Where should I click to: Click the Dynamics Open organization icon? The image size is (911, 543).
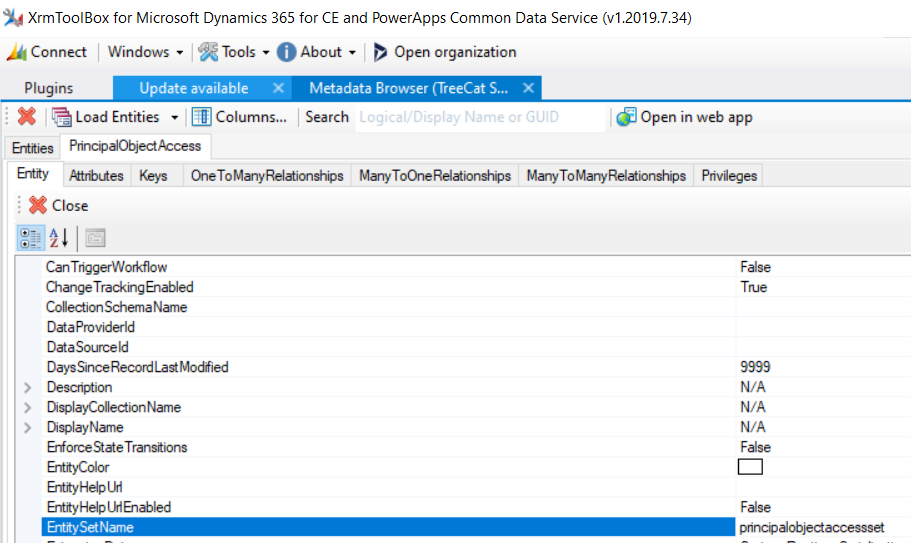[380, 52]
